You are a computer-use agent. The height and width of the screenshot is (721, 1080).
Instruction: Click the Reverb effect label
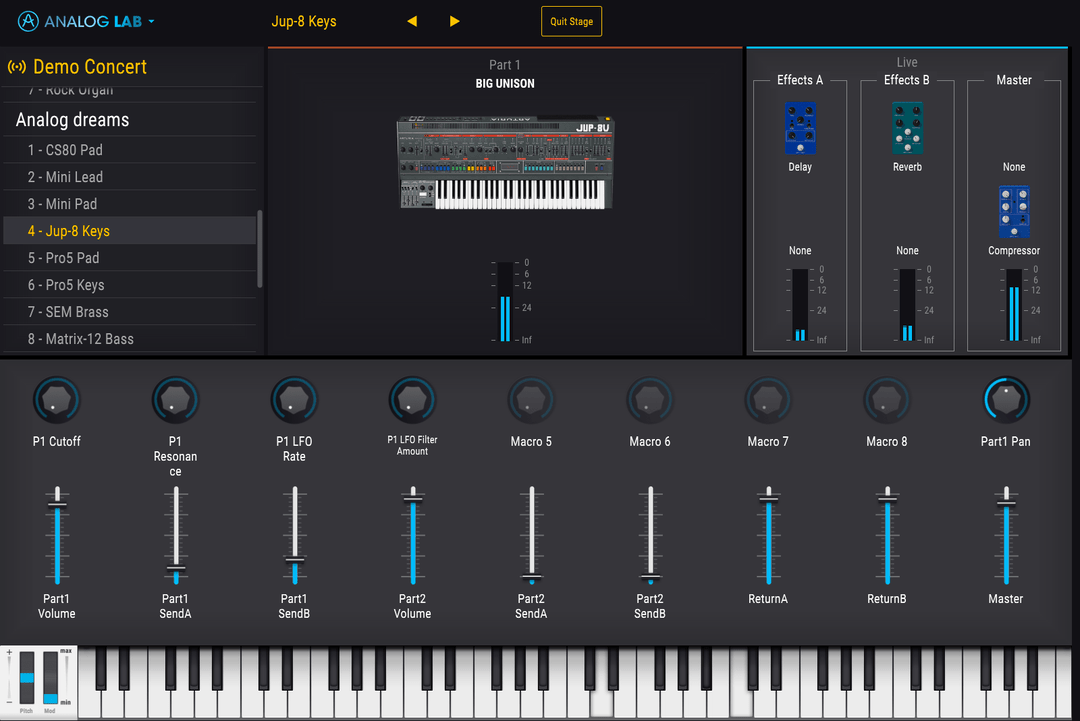[907, 167]
